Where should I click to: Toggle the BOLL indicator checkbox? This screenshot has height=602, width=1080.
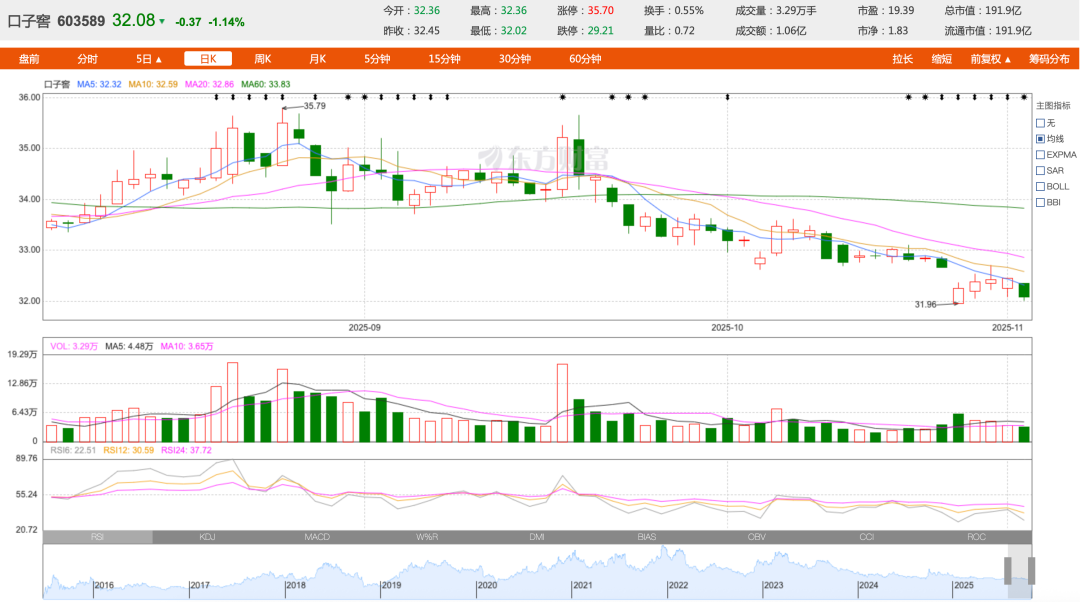pyautogui.click(x=1040, y=186)
